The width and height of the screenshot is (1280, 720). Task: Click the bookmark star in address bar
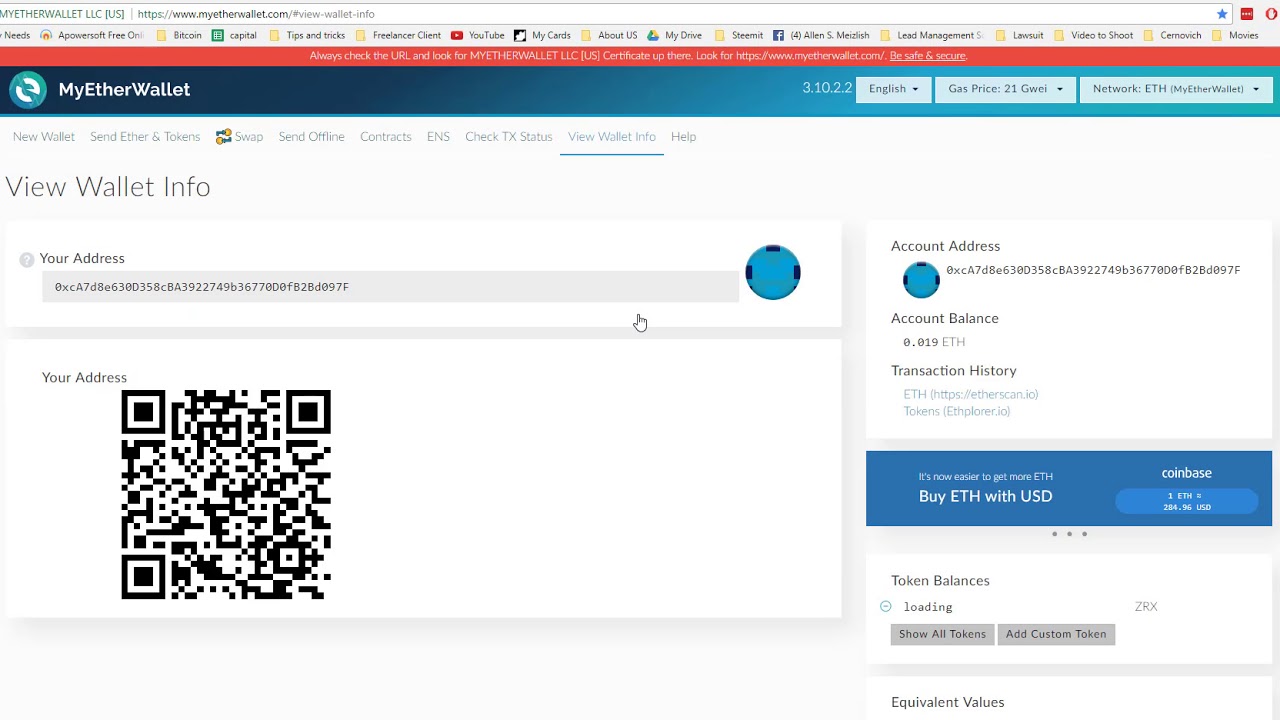click(1222, 14)
